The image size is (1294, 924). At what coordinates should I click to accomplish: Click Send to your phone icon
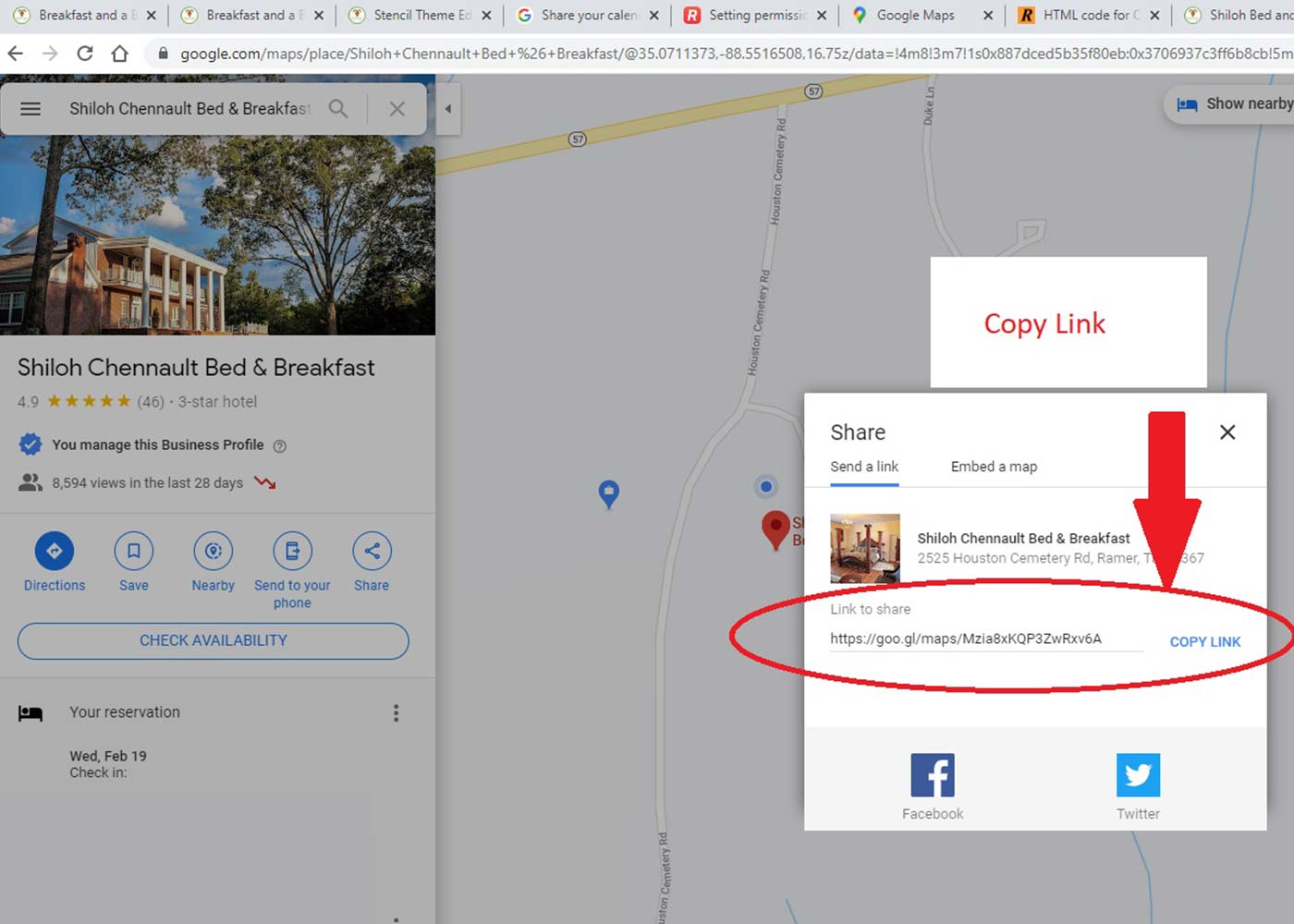coord(293,552)
